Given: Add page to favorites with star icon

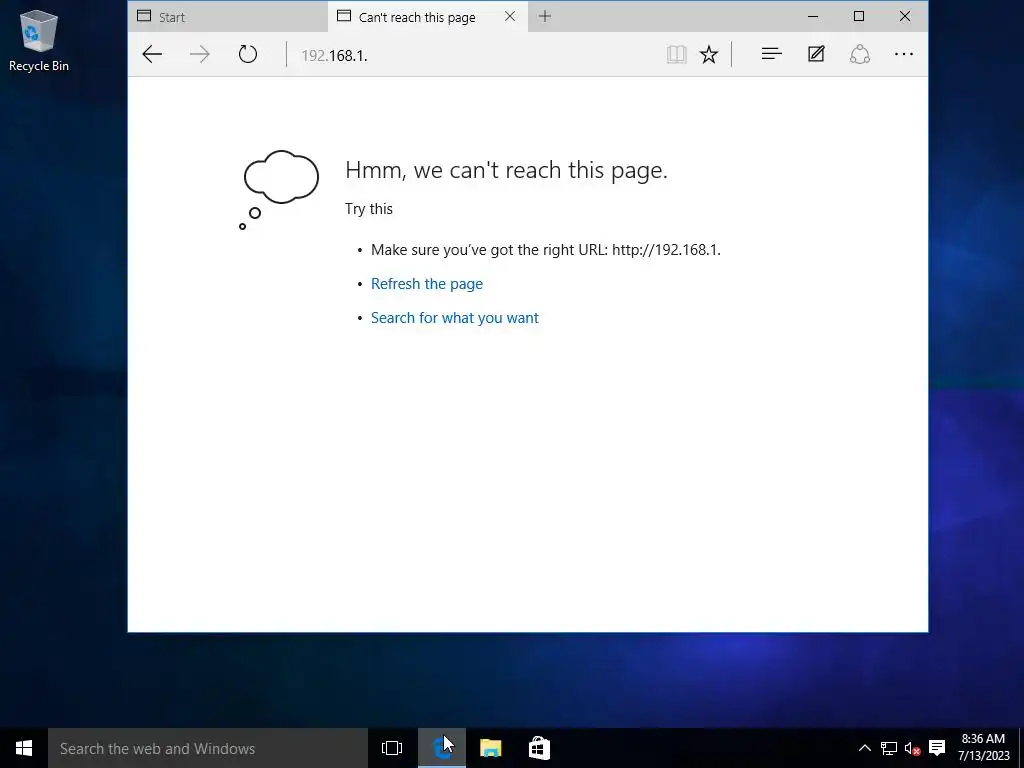Looking at the screenshot, I should pyautogui.click(x=709, y=54).
